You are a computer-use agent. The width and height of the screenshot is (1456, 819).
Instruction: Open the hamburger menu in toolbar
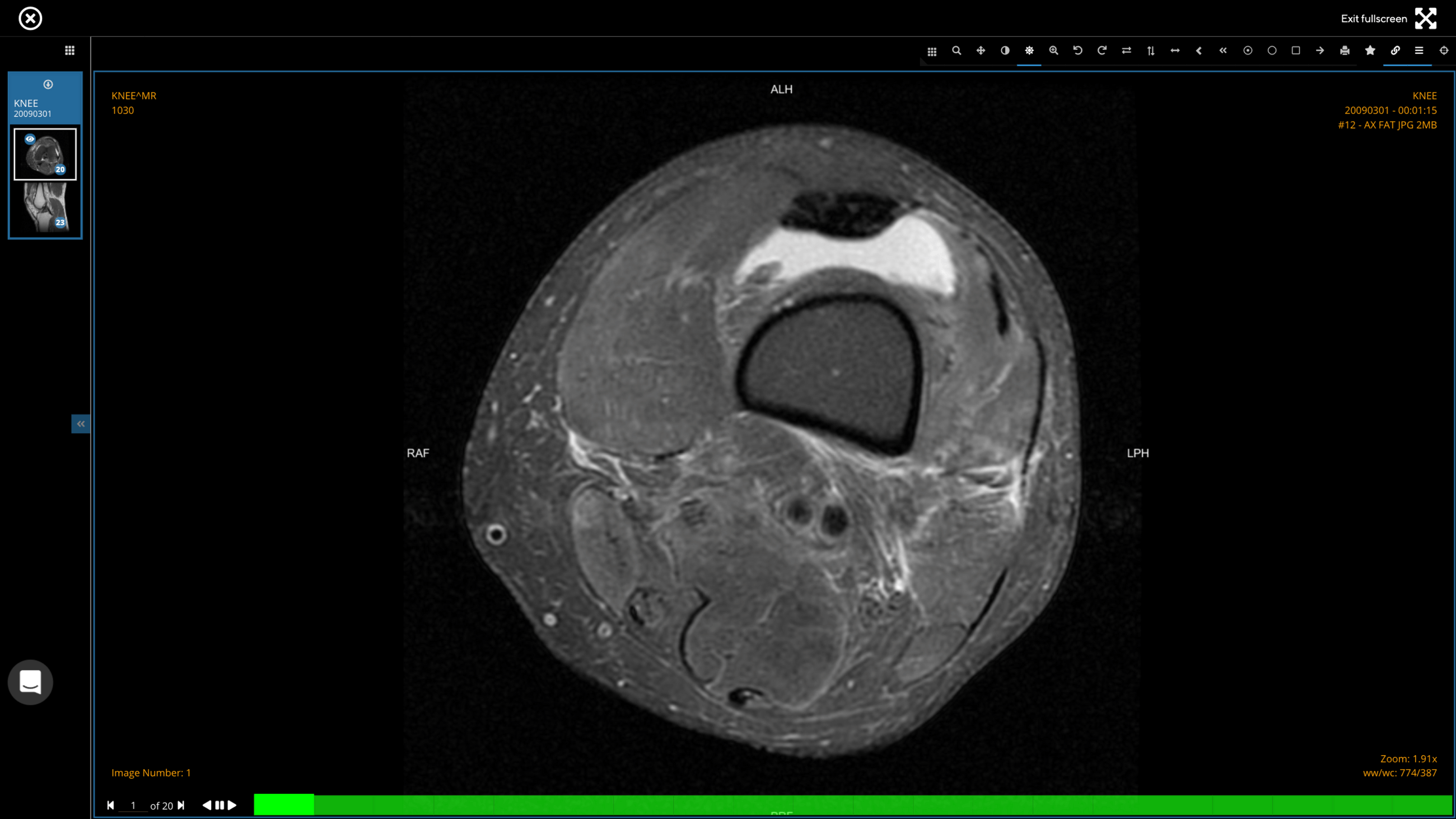pos(1418,50)
